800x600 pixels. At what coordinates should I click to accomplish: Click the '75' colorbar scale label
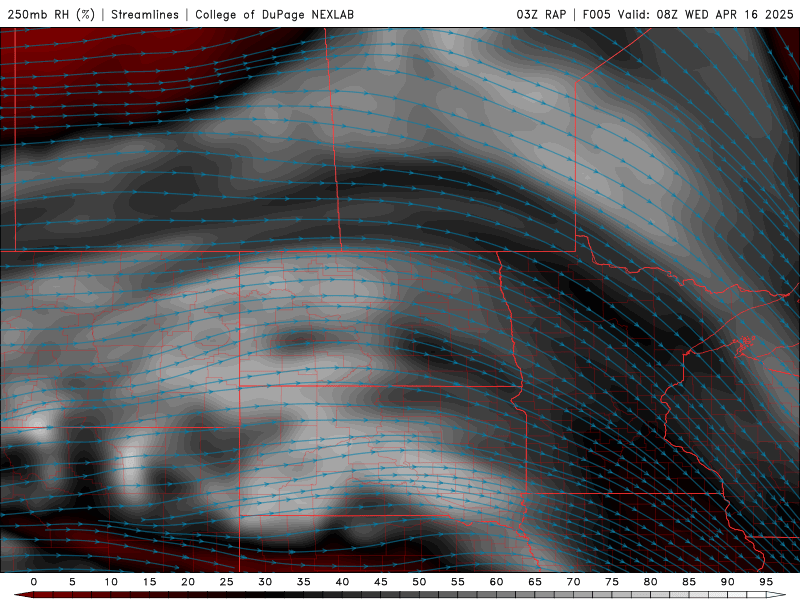coord(612,582)
